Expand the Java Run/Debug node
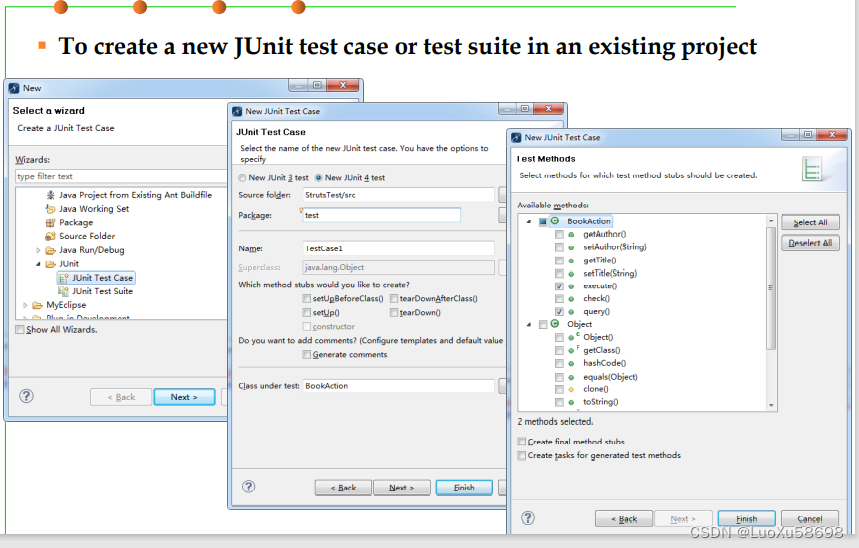The image size is (859, 548). click(38, 250)
